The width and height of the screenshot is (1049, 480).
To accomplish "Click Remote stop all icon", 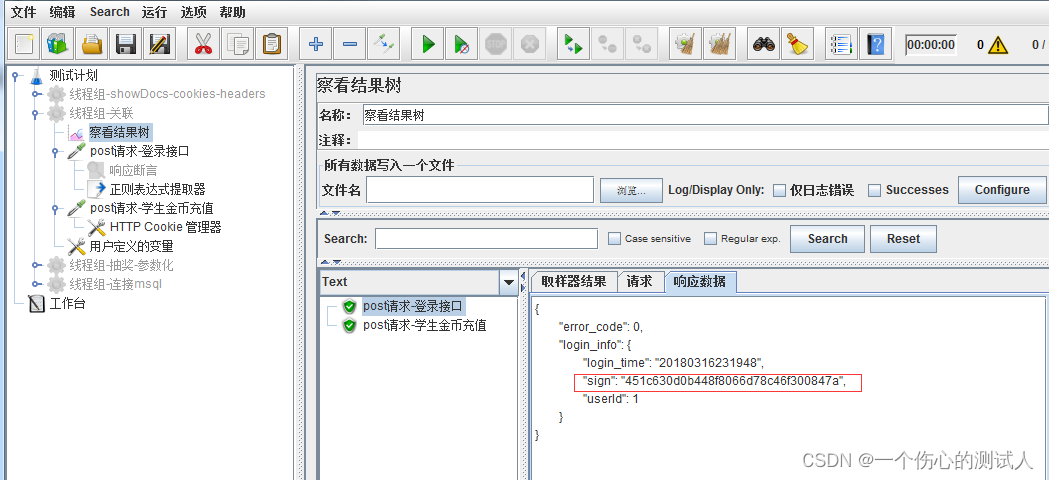I will tap(607, 45).
